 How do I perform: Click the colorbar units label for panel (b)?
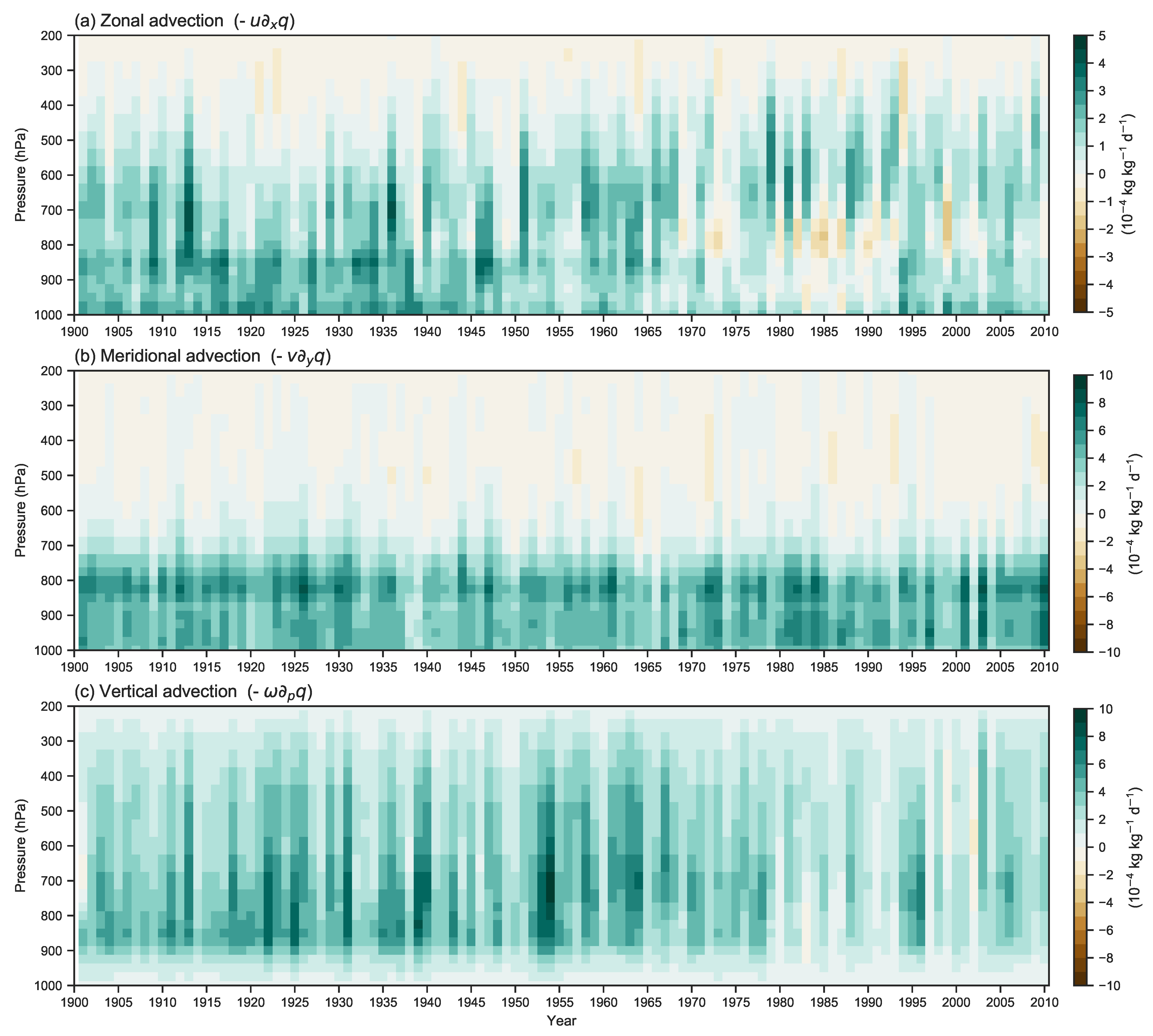click(x=1135, y=514)
